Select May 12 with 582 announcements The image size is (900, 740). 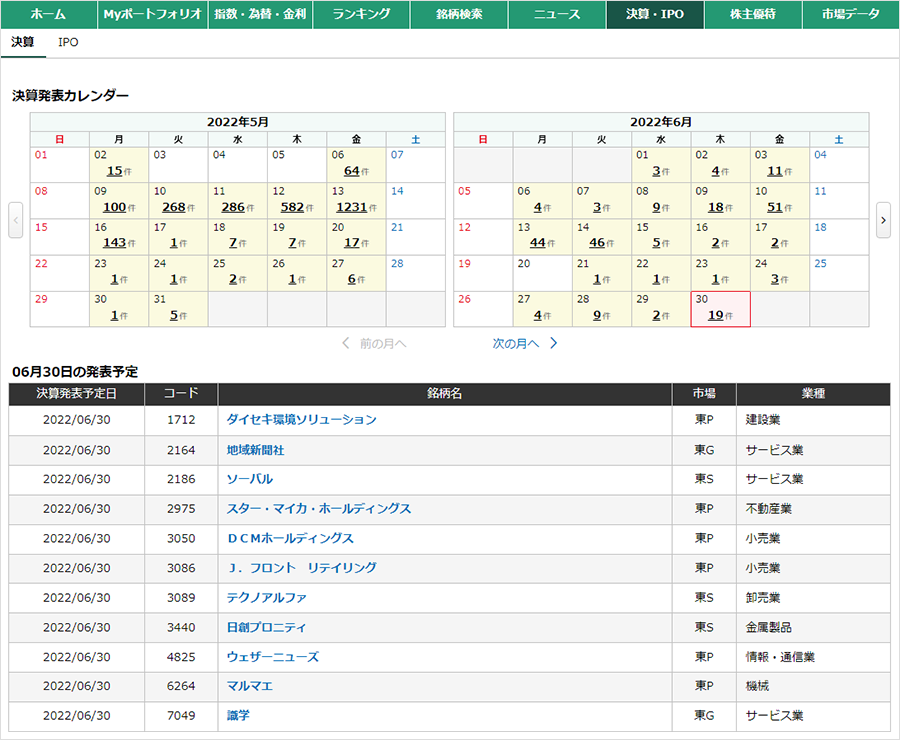(x=292, y=207)
